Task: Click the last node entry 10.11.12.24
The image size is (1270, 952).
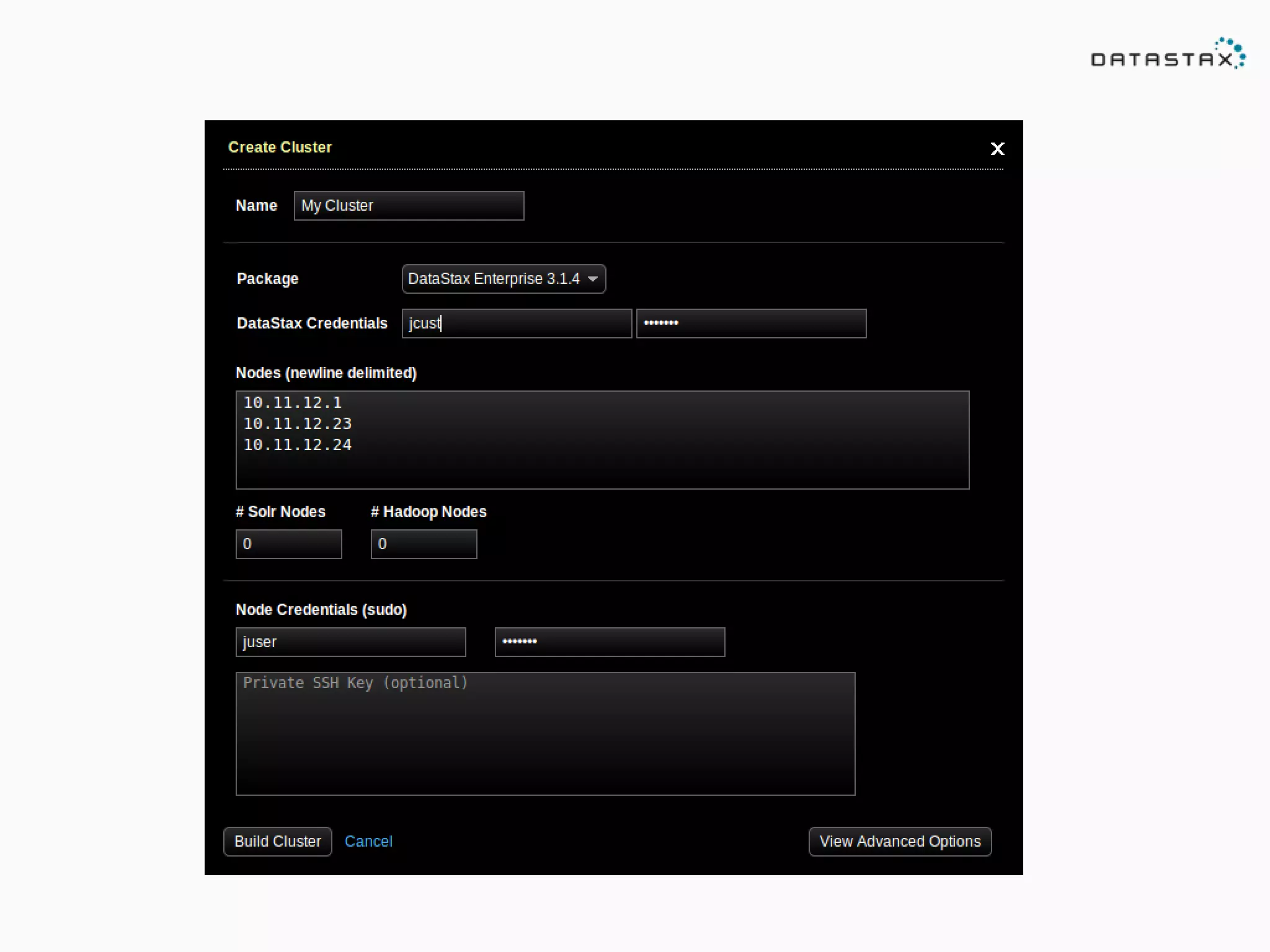Action: tap(298, 445)
